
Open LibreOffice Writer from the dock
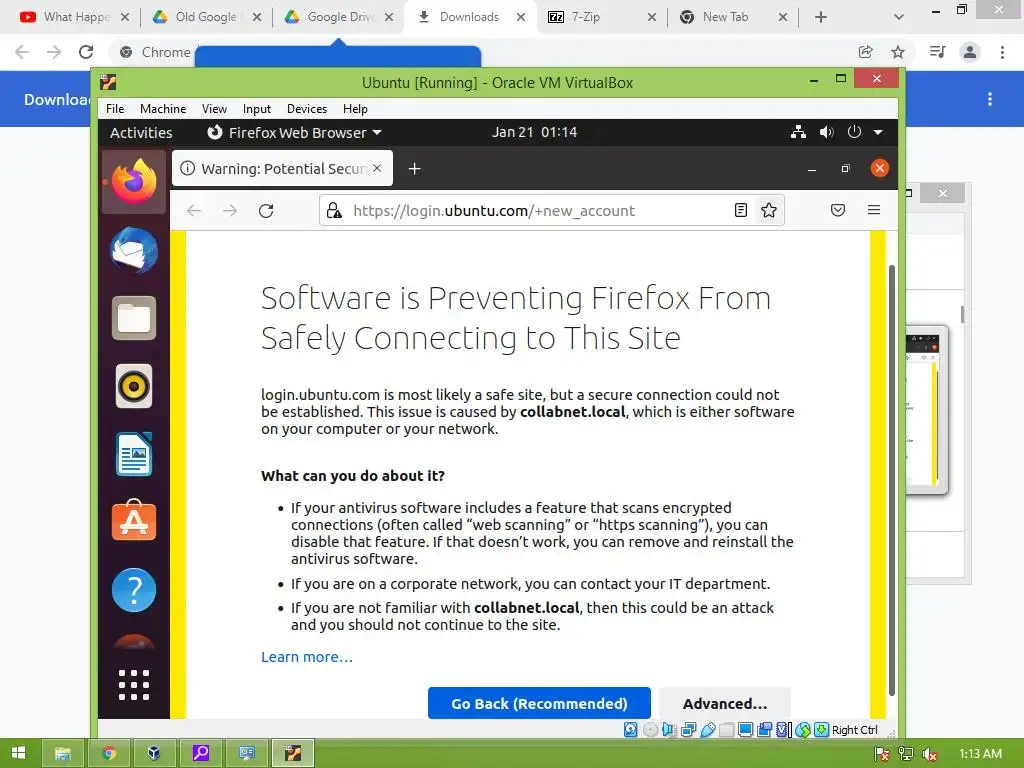(x=134, y=455)
